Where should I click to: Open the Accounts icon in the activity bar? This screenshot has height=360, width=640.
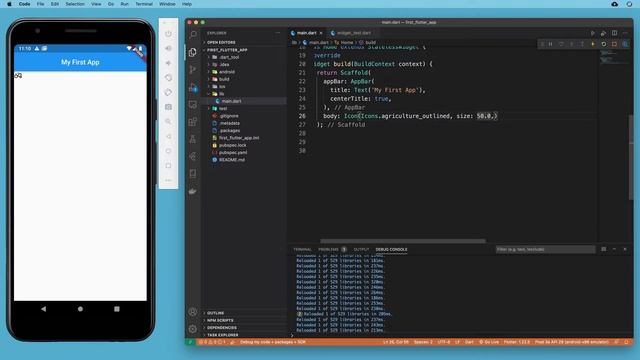(x=193, y=311)
